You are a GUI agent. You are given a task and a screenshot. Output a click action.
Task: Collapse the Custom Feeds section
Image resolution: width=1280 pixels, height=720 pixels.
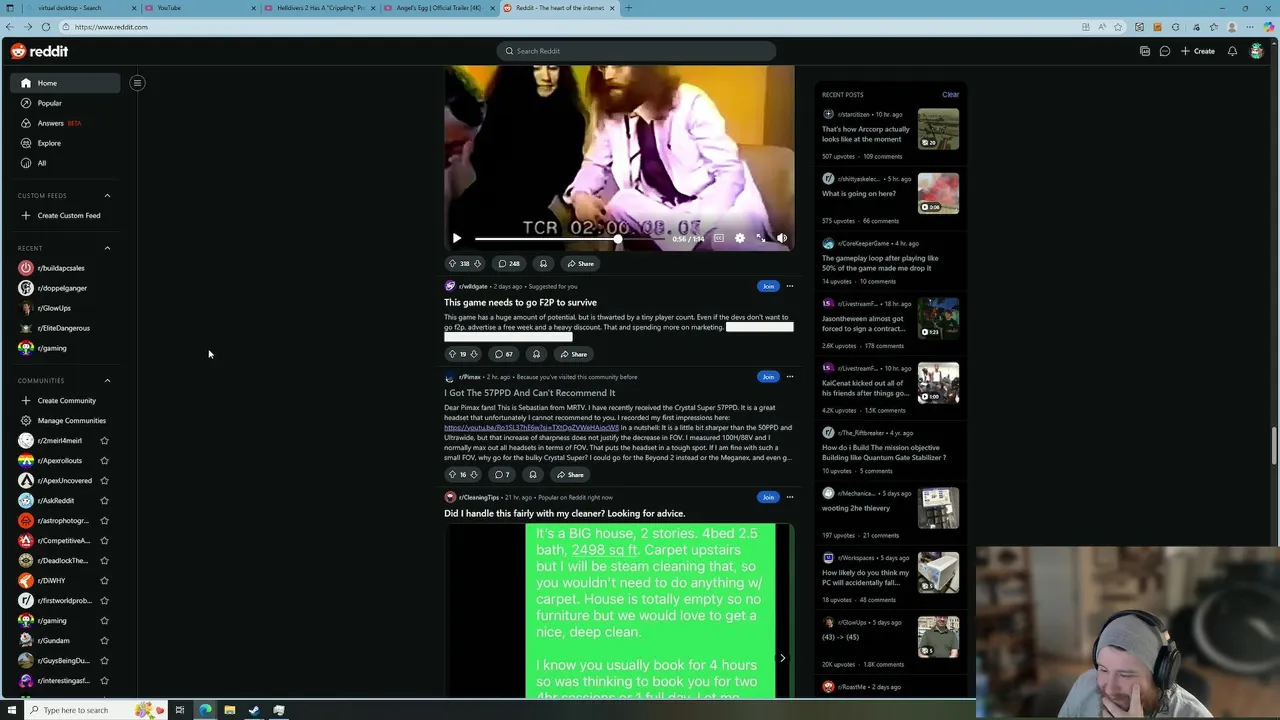(107, 196)
